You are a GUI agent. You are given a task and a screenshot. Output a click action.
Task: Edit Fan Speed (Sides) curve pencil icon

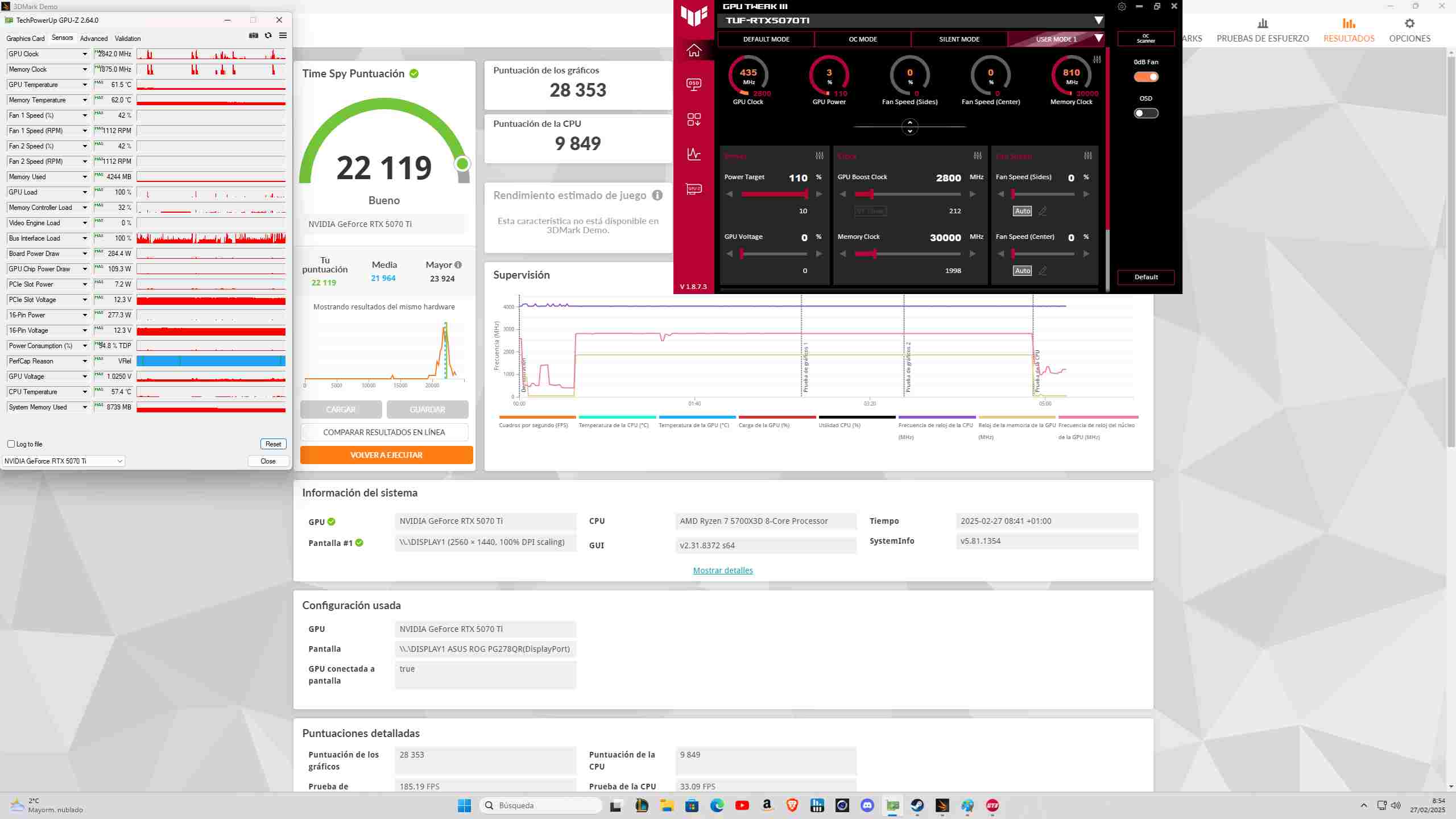pyautogui.click(x=1043, y=211)
